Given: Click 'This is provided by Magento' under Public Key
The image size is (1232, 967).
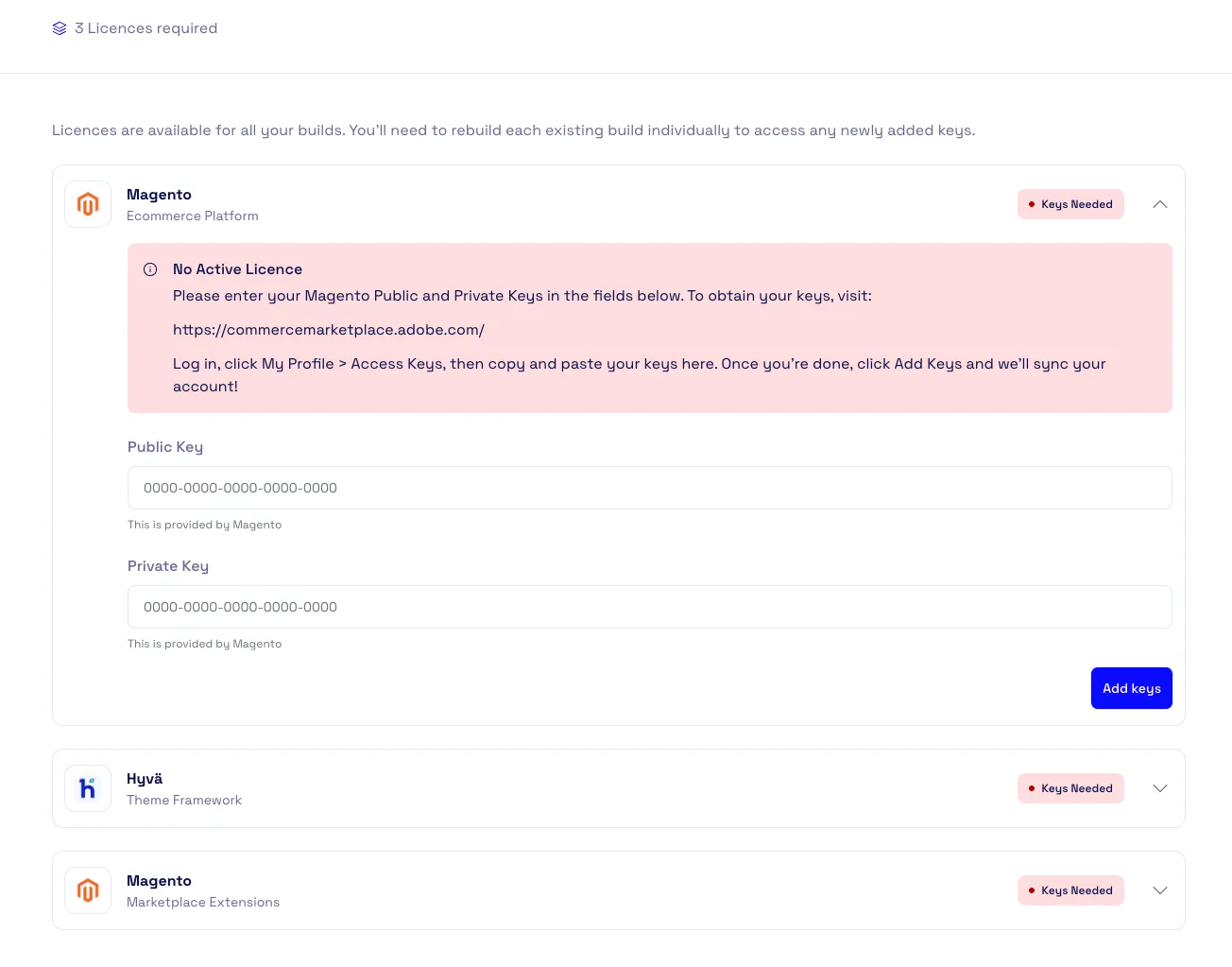Looking at the screenshot, I should pyautogui.click(x=205, y=525).
